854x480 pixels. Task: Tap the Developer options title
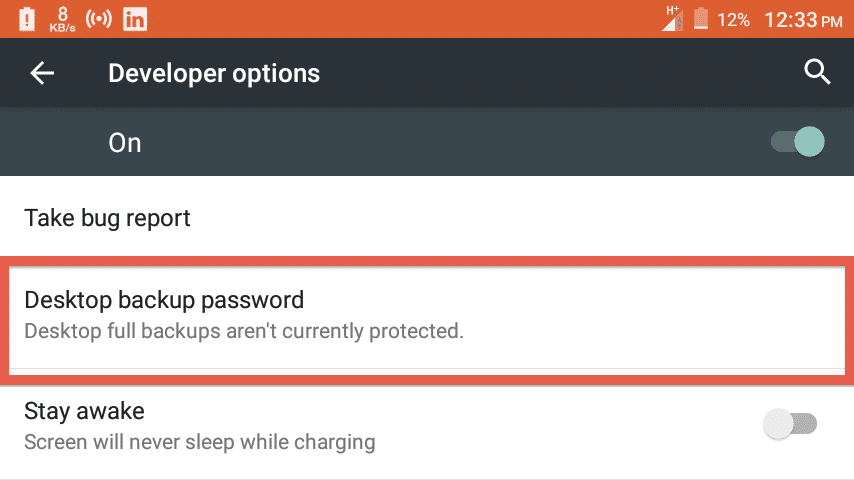(x=214, y=74)
